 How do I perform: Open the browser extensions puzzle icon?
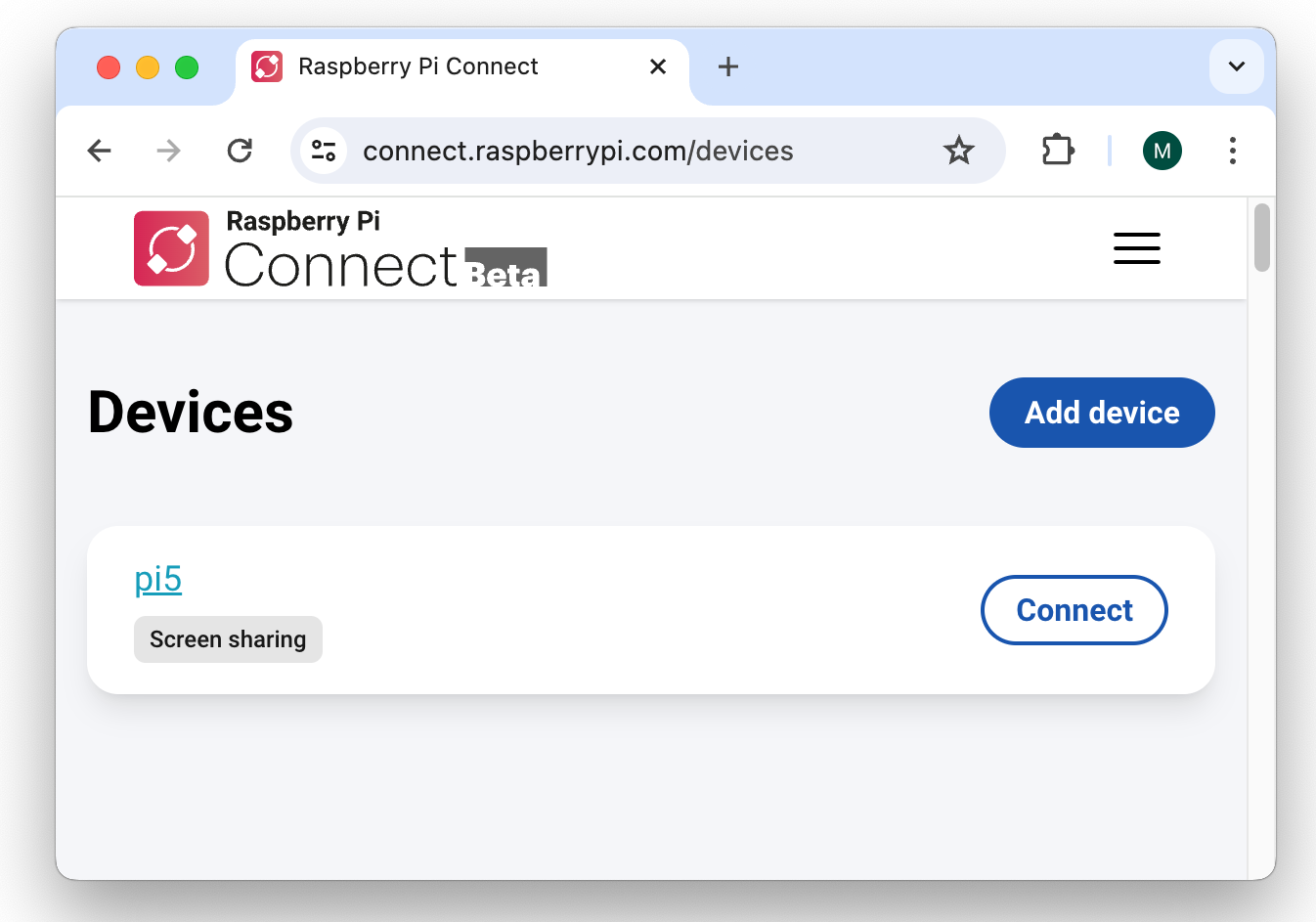click(x=1058, y=151)
